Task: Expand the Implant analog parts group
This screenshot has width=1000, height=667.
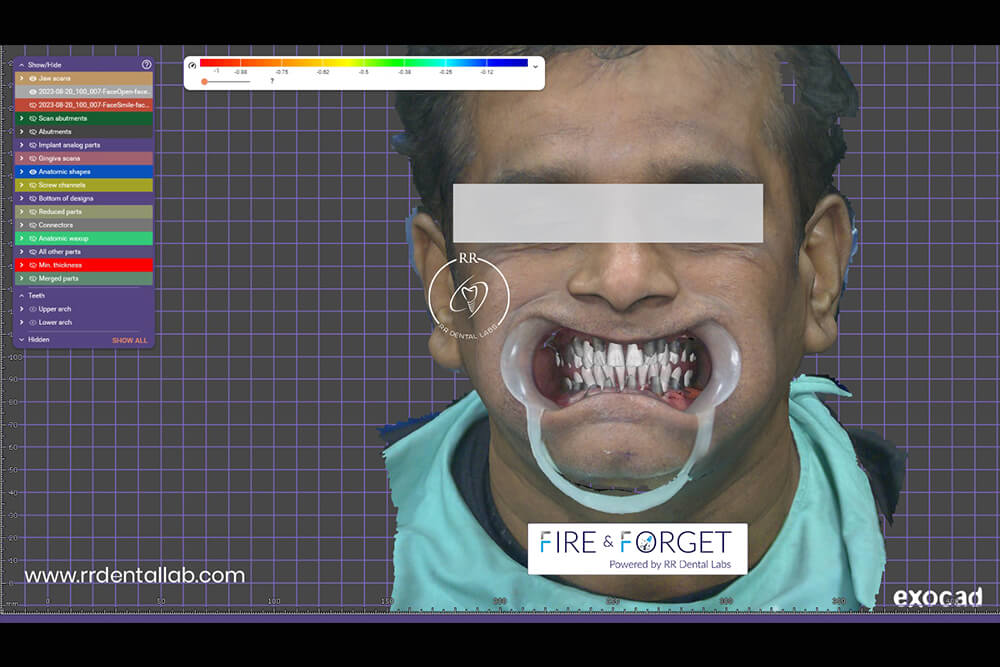Action: pos(22,145)
